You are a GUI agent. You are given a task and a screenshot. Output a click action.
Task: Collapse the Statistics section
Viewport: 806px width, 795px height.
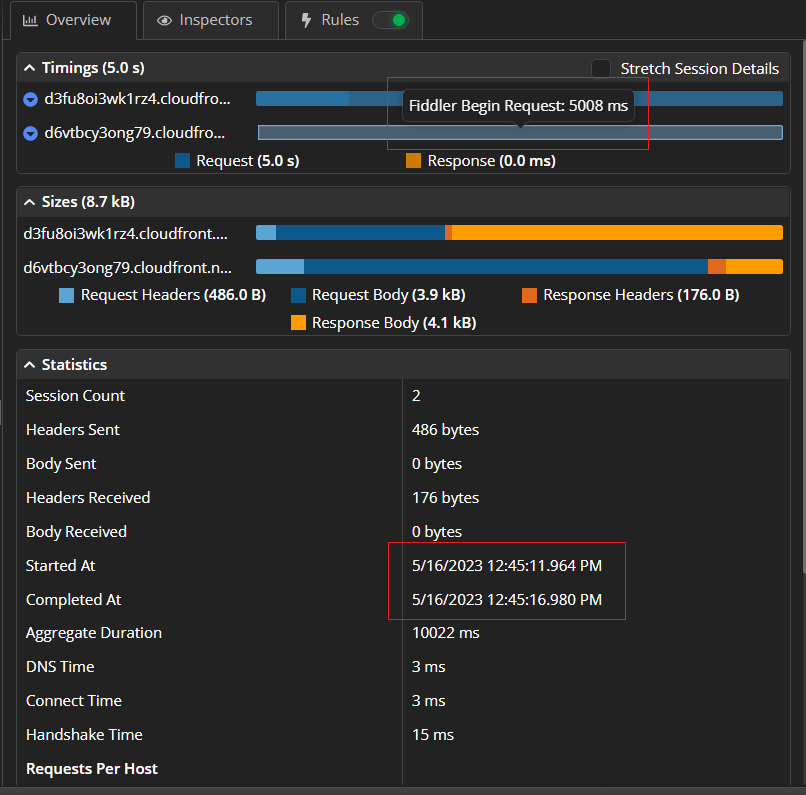pyautogui.click(x=30, y=365)
